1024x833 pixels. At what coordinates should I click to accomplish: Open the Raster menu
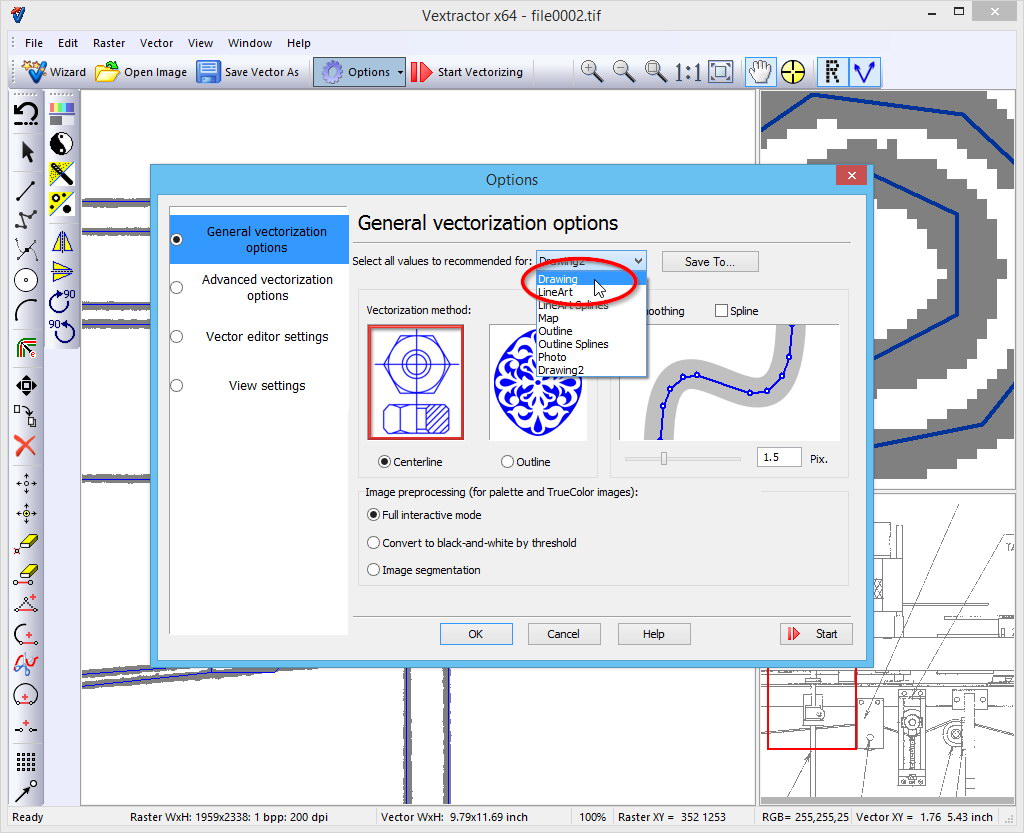pos(109,43)
